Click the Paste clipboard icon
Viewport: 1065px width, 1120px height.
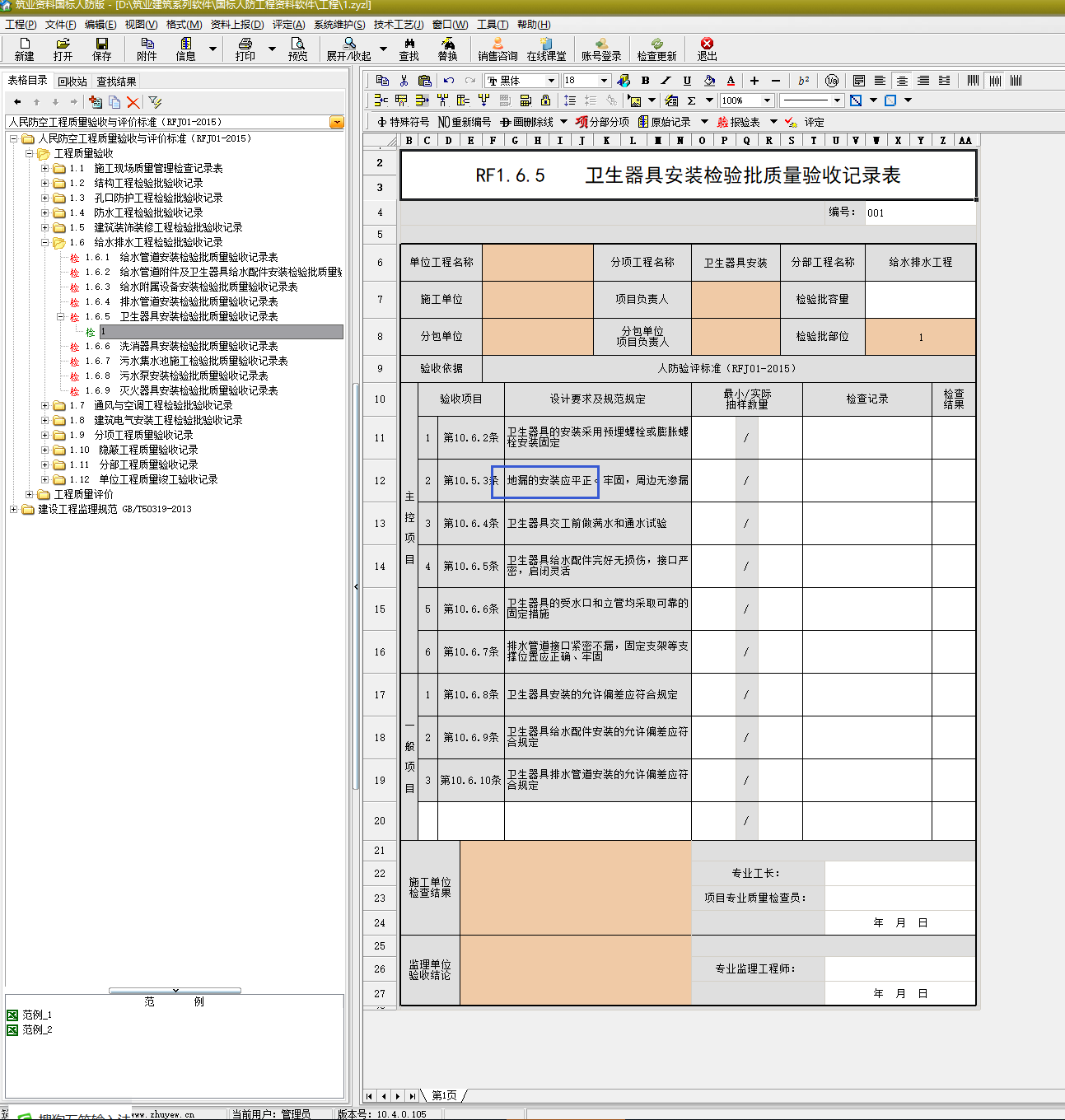tap(425, 81)
